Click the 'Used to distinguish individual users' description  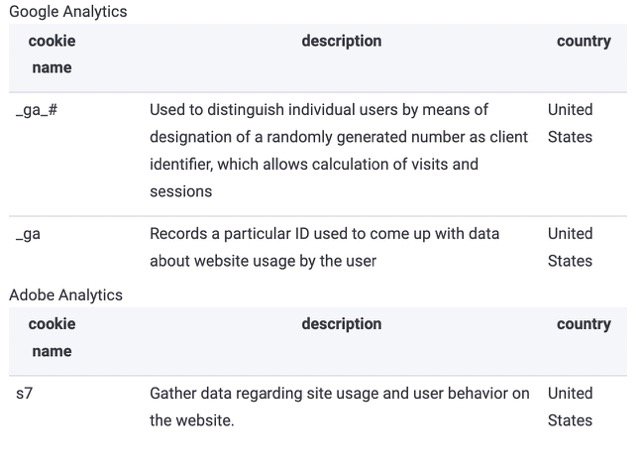point(339,151)
